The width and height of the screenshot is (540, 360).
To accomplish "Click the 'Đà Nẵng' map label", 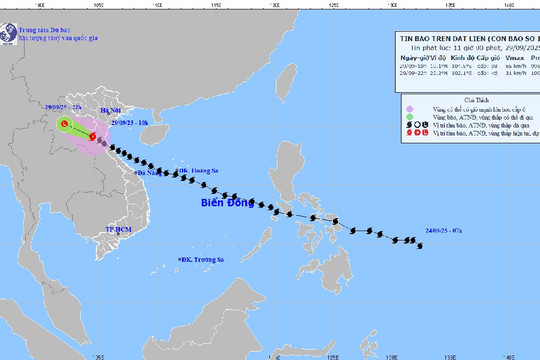I will [149, 173].
